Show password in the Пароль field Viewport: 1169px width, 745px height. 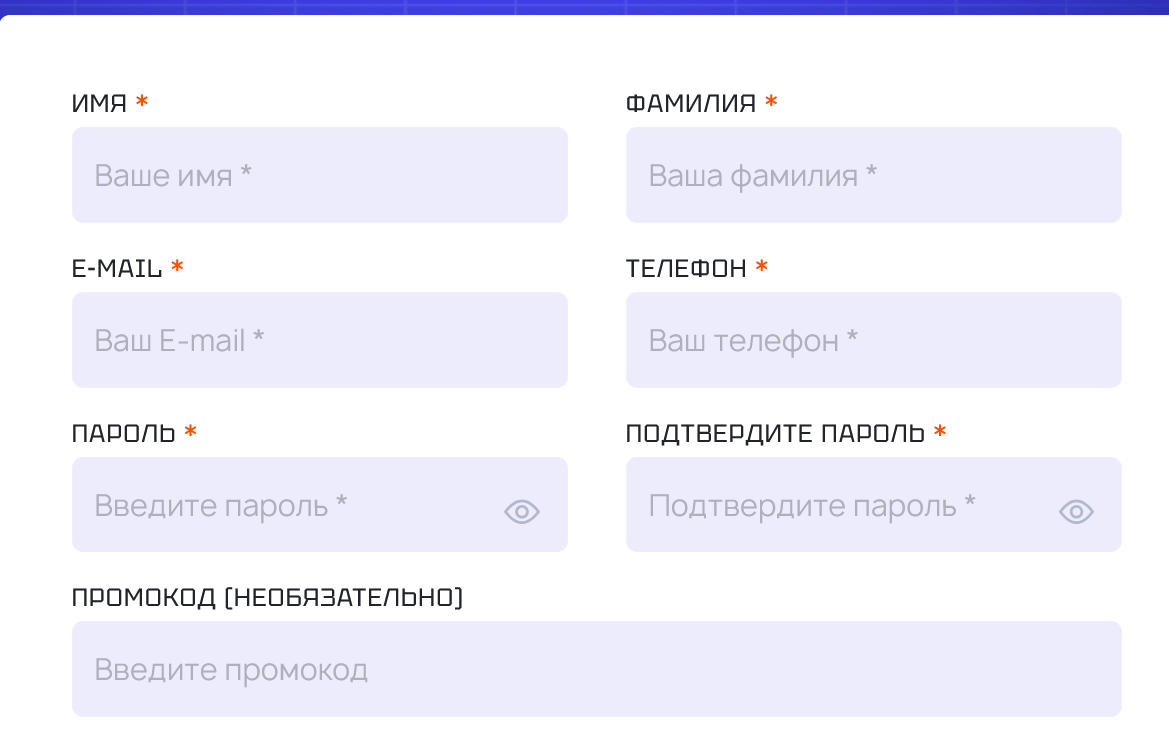[x=521, y=512]
